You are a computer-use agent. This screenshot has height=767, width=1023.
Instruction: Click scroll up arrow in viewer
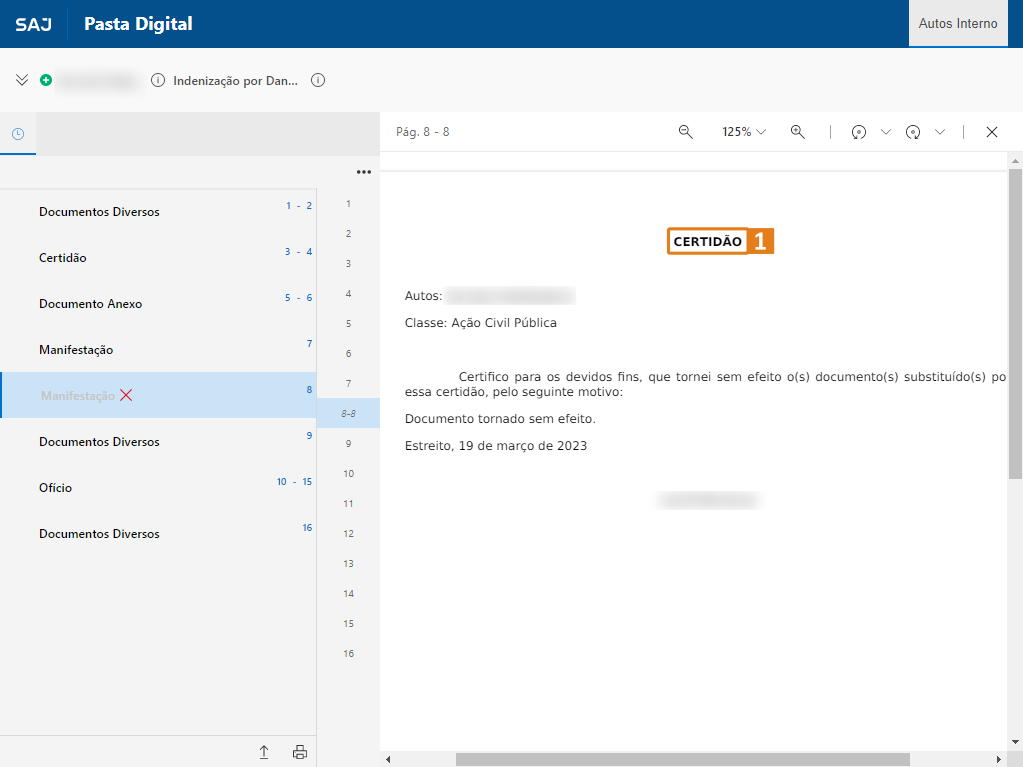click(1015, 160)
